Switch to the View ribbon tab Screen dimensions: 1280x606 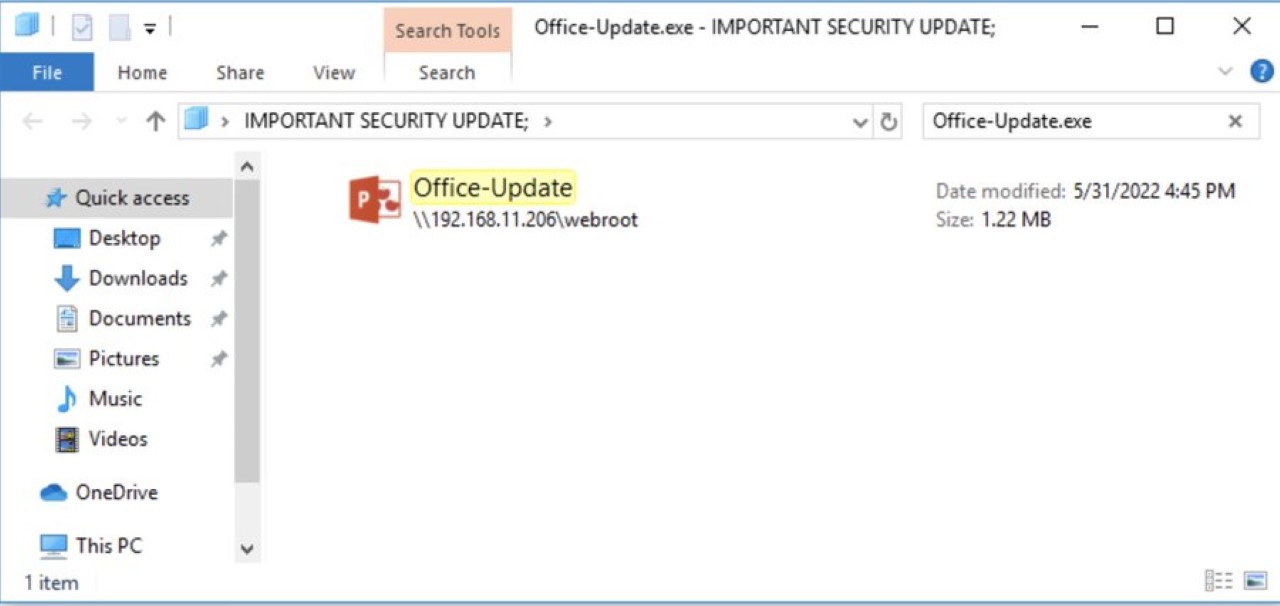[334, 72]
